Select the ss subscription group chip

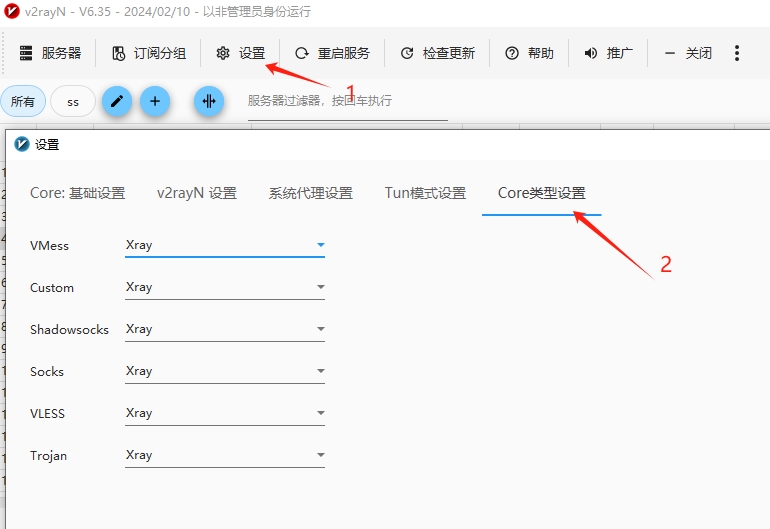click(x=73, y=101)
